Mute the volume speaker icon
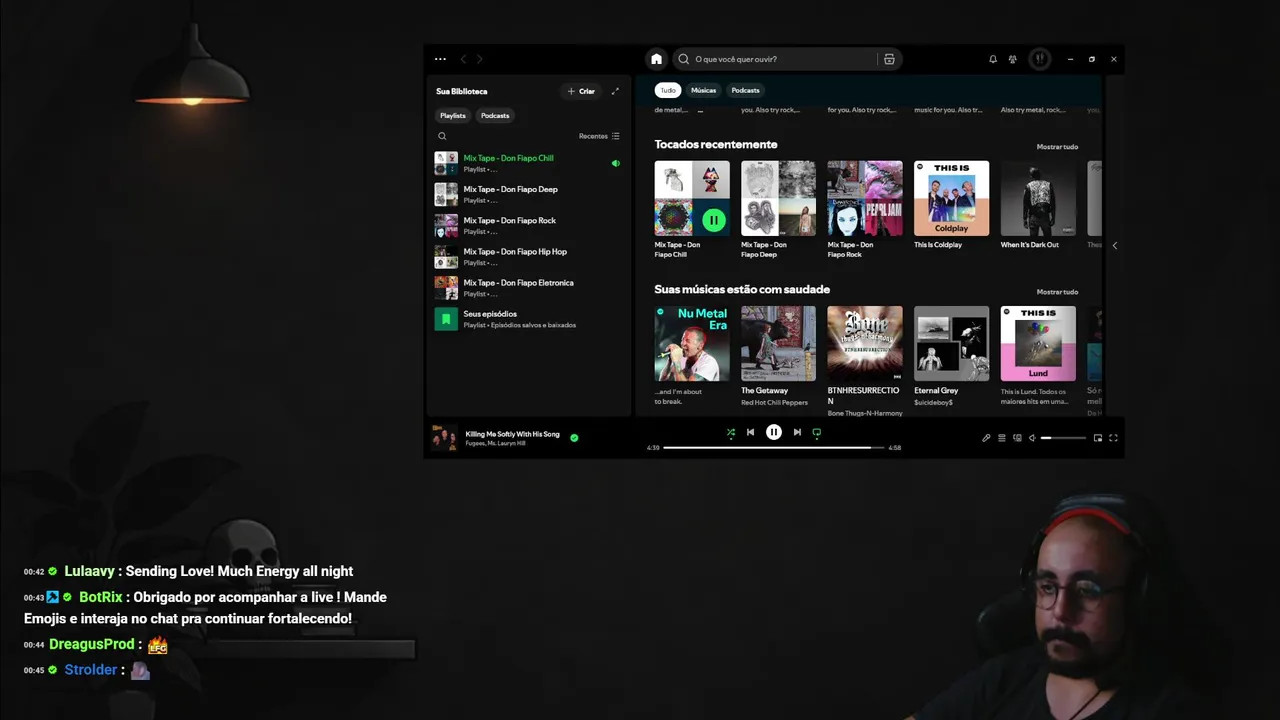 (1033, 437)
